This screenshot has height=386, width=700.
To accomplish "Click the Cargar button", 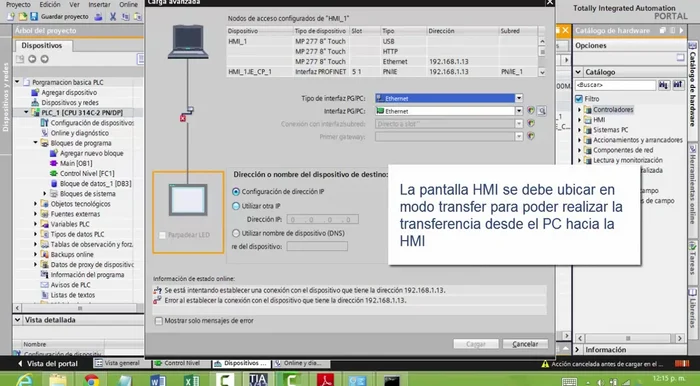I will click(476, 344).
